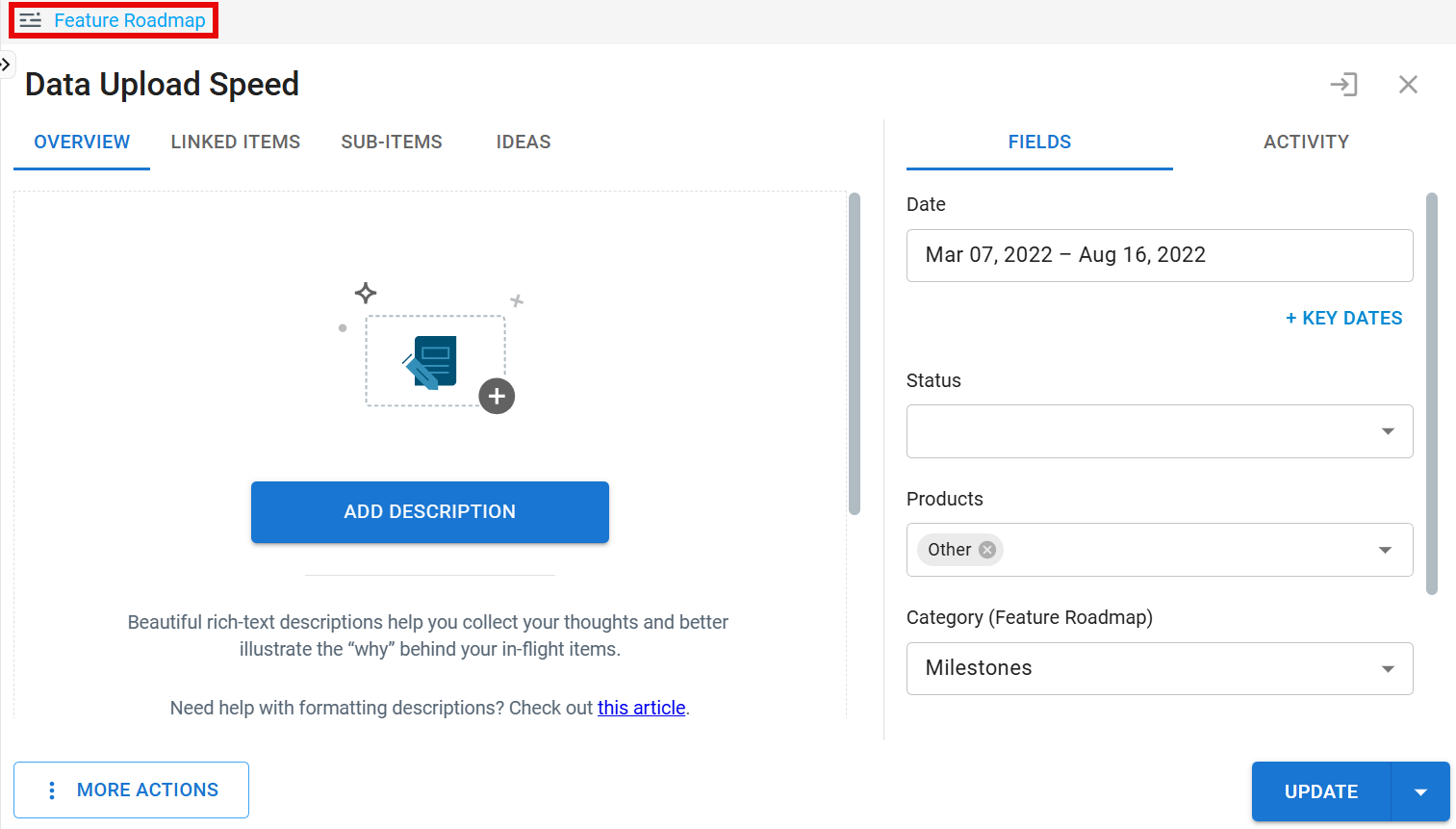This screenshot has width=1456, height=829.
Task: Expand the Status dropdown
Action: (1387, 431)
